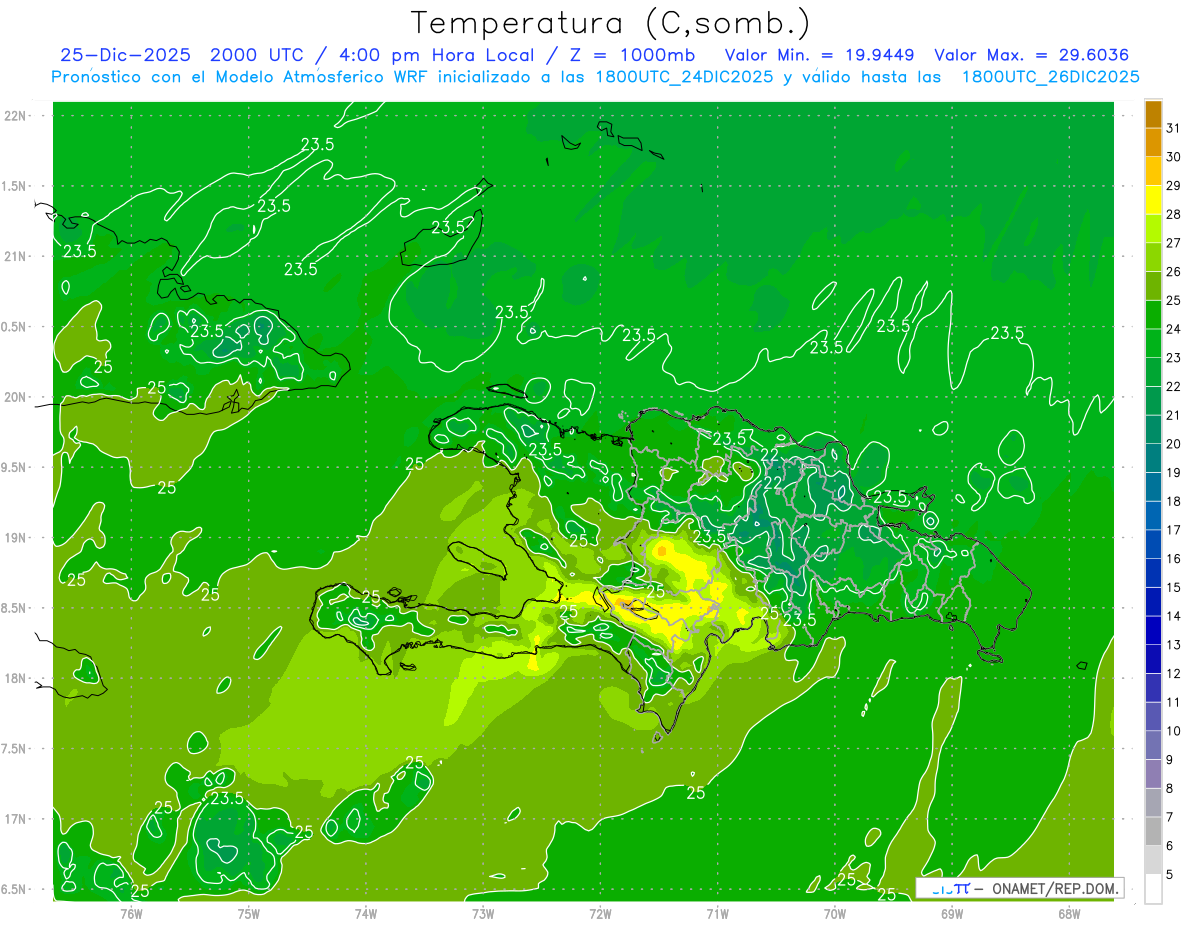Click 'Valor Max. = 29.6036' readout
The width and height of the screenshot is (1200, 927).
click(1031, 55)
